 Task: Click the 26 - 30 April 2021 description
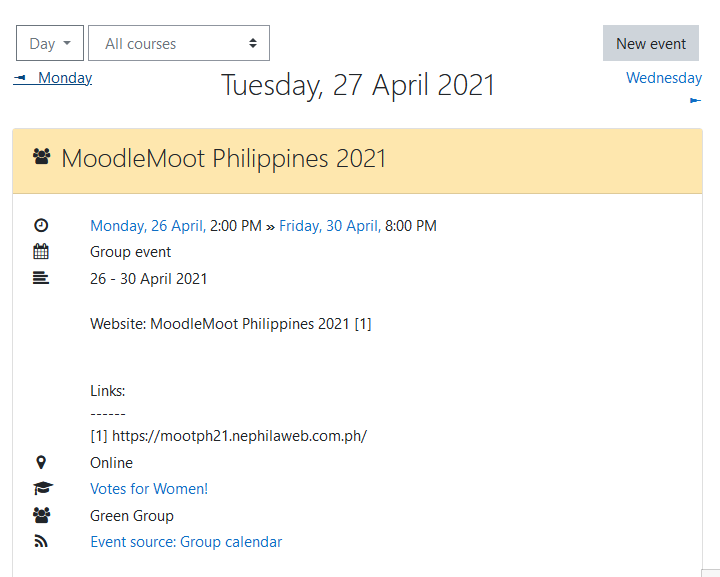pyautogui.click(x=149, y=279)
